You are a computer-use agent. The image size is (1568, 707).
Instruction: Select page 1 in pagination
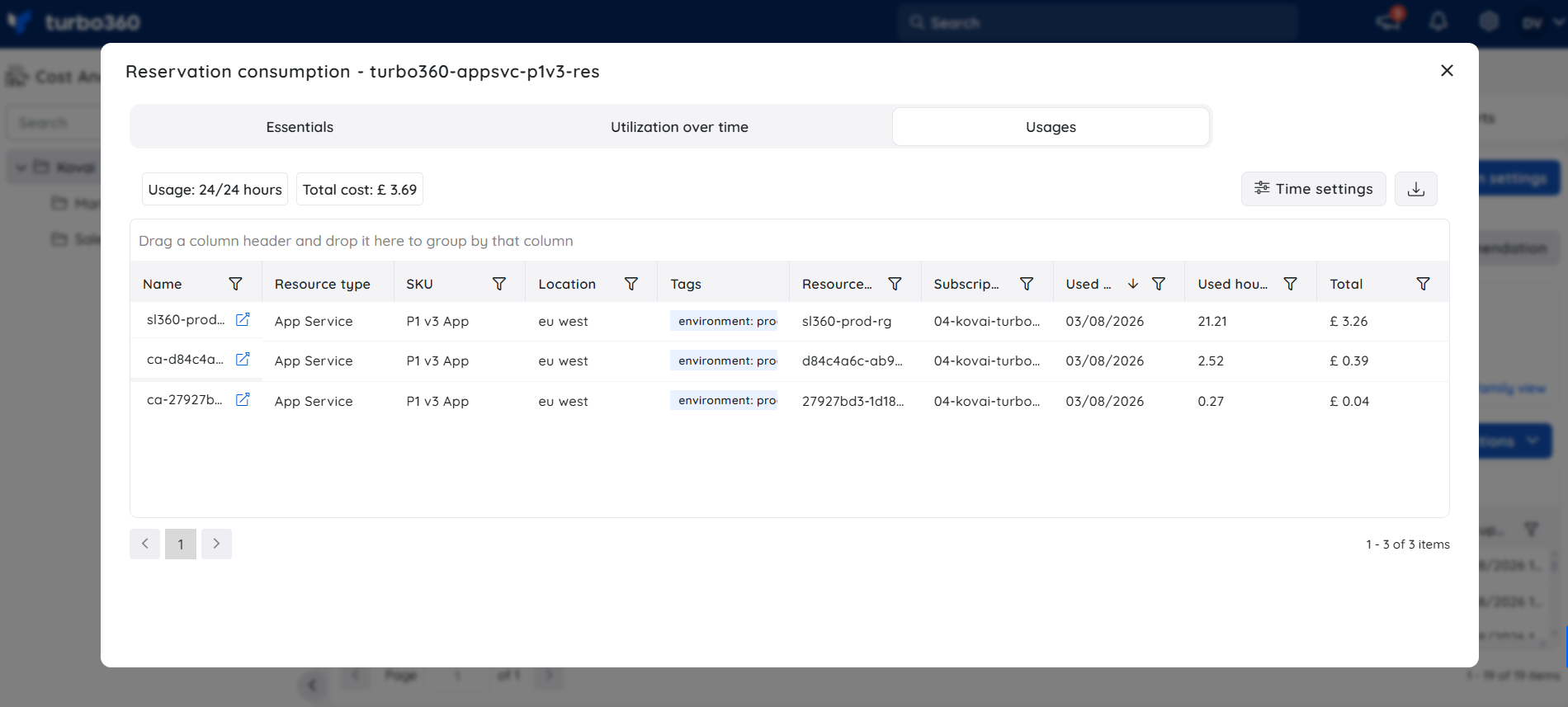pos(181,544)
